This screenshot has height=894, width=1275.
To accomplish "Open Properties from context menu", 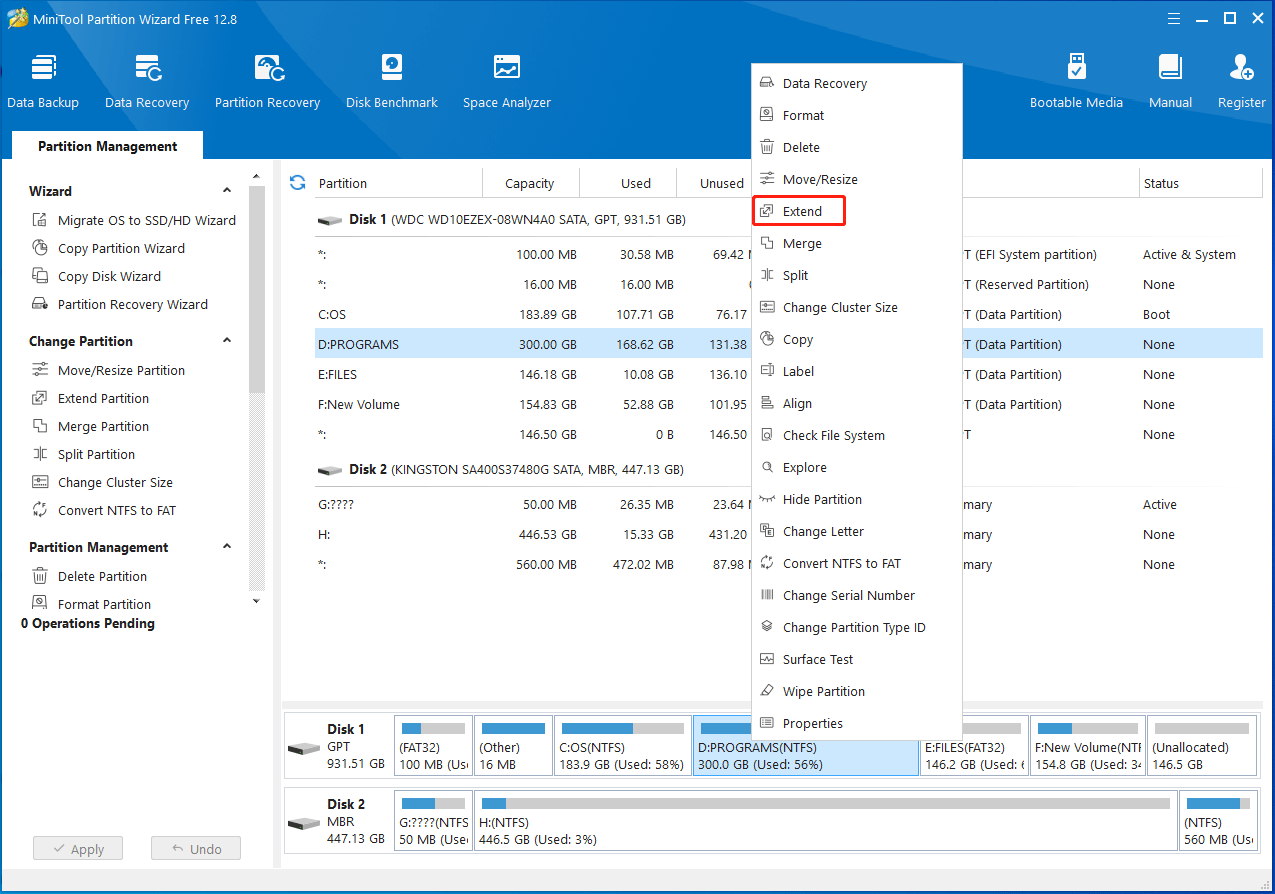I will coord(857,723).
